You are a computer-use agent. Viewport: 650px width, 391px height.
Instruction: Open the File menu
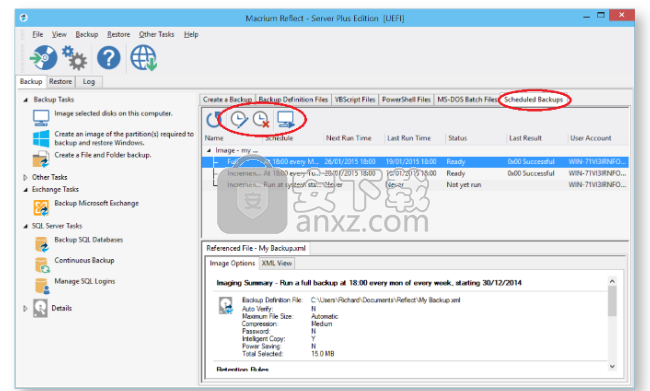[38, 34]
